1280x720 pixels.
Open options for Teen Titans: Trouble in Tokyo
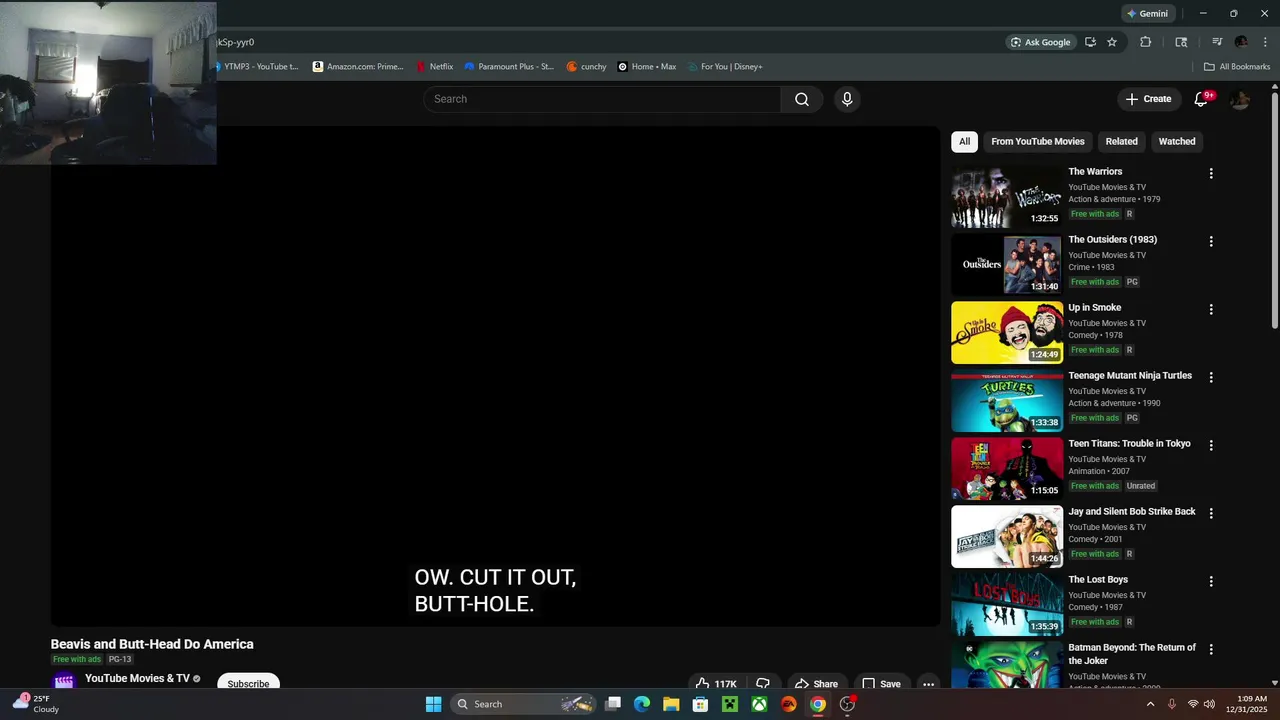tap(1211, 445)
